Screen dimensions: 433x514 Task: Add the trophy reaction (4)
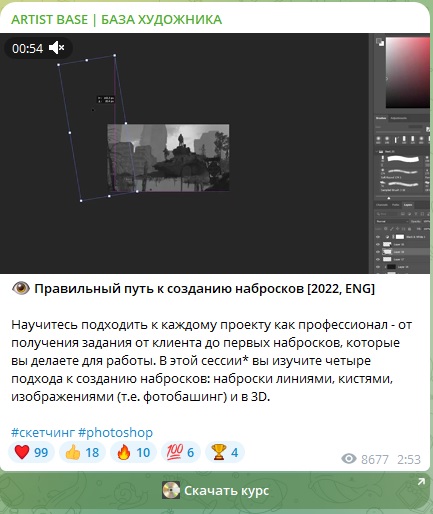[x=225, y=452]
